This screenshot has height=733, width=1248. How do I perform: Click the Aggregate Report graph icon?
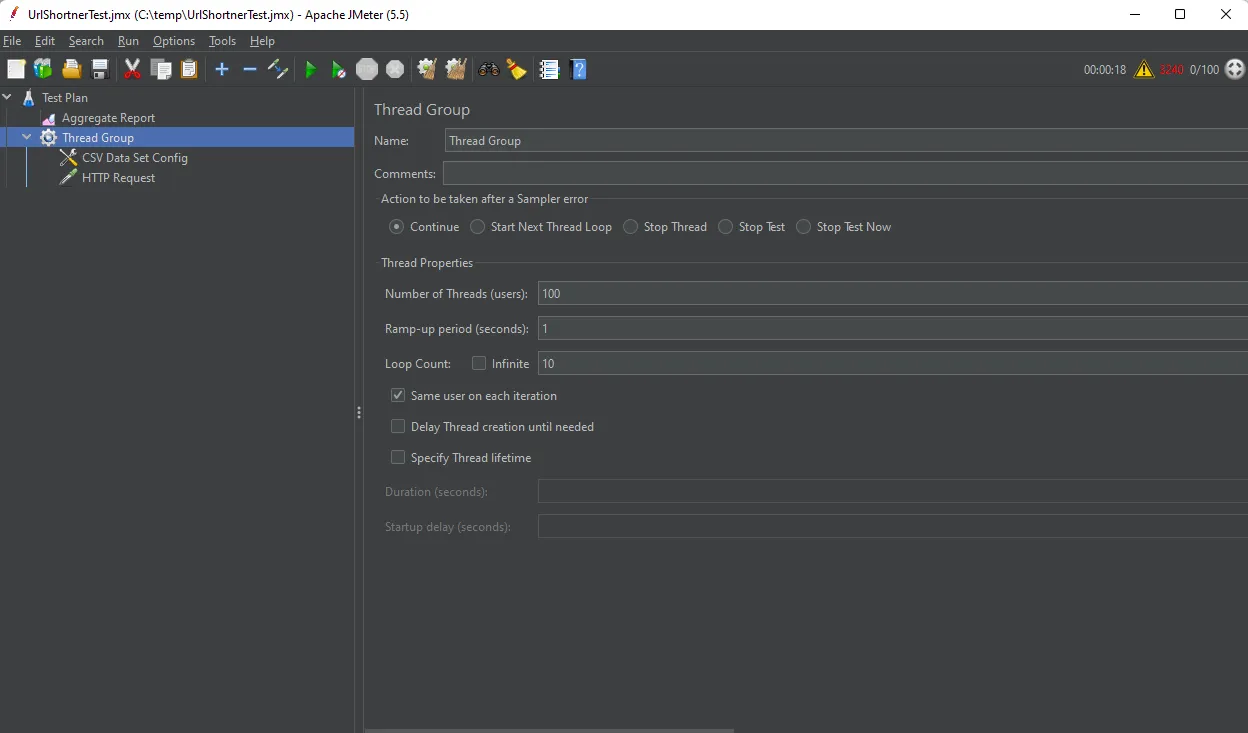click(x=49, y=118)
